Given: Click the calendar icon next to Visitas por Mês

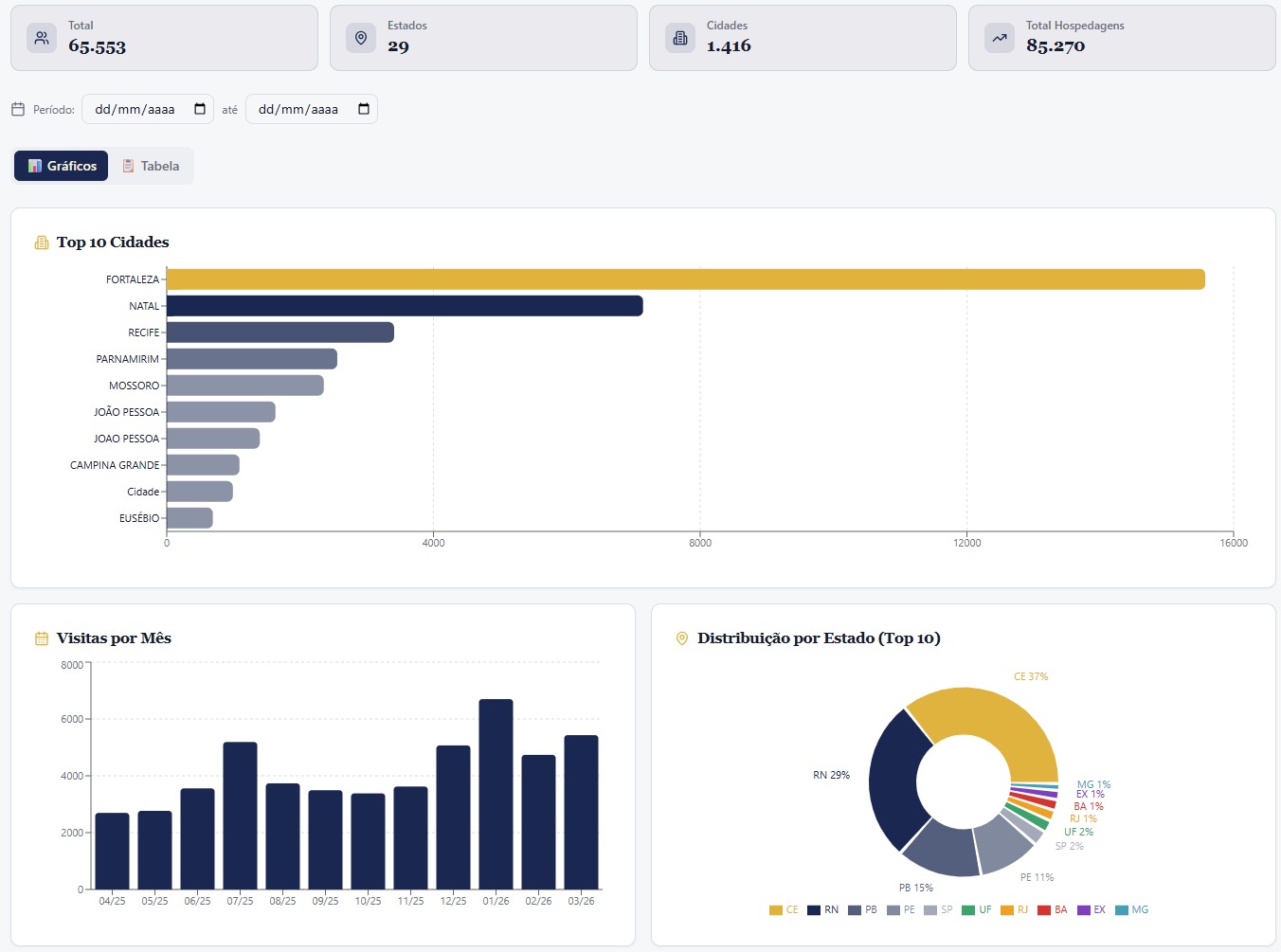Looking at the screenshot, I should [x=42, y=638].
